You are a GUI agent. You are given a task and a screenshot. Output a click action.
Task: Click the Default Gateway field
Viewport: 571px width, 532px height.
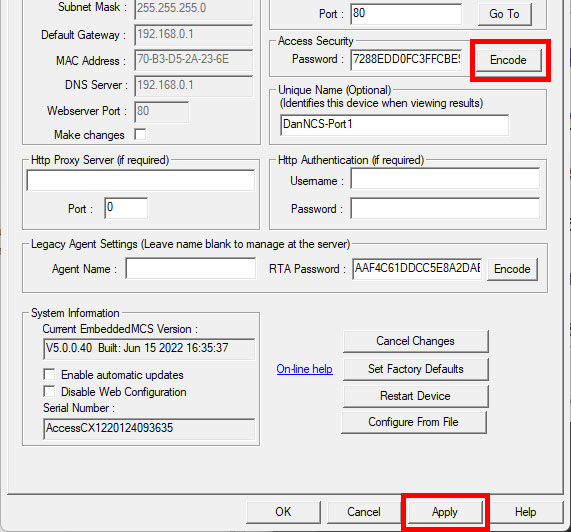coord(194,35)
